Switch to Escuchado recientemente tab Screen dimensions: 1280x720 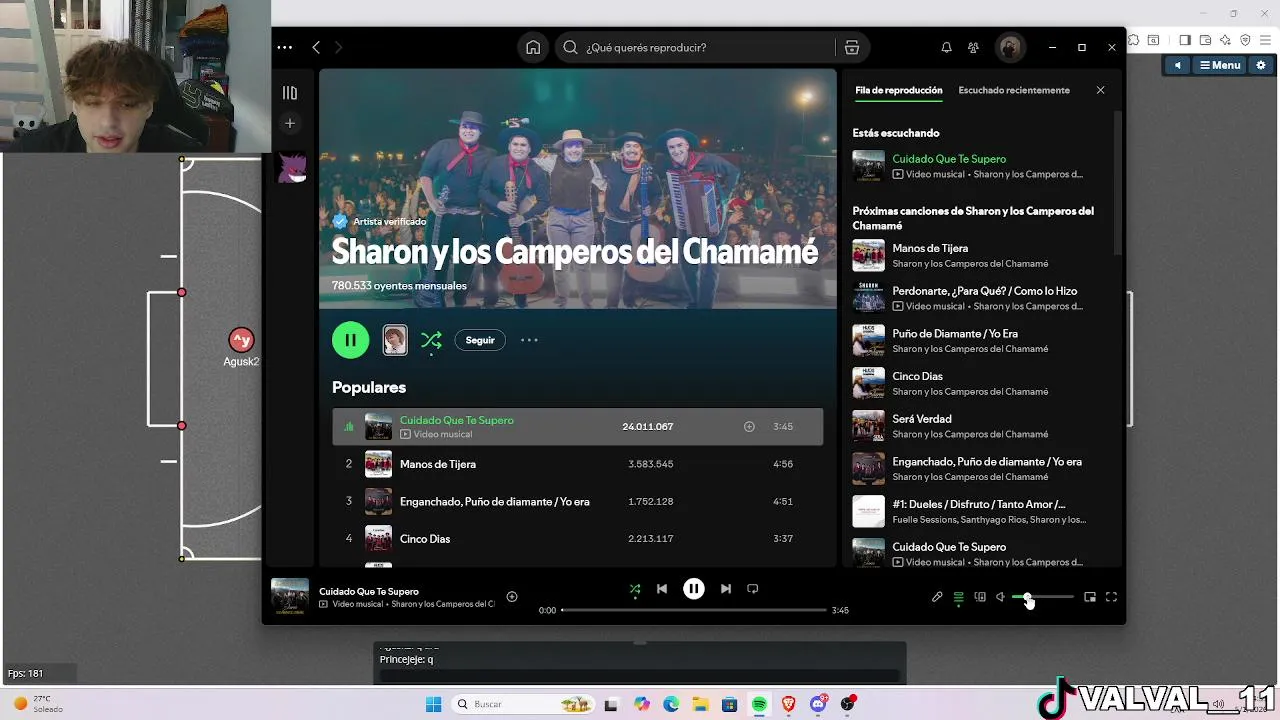click(x=1014, y=90)
